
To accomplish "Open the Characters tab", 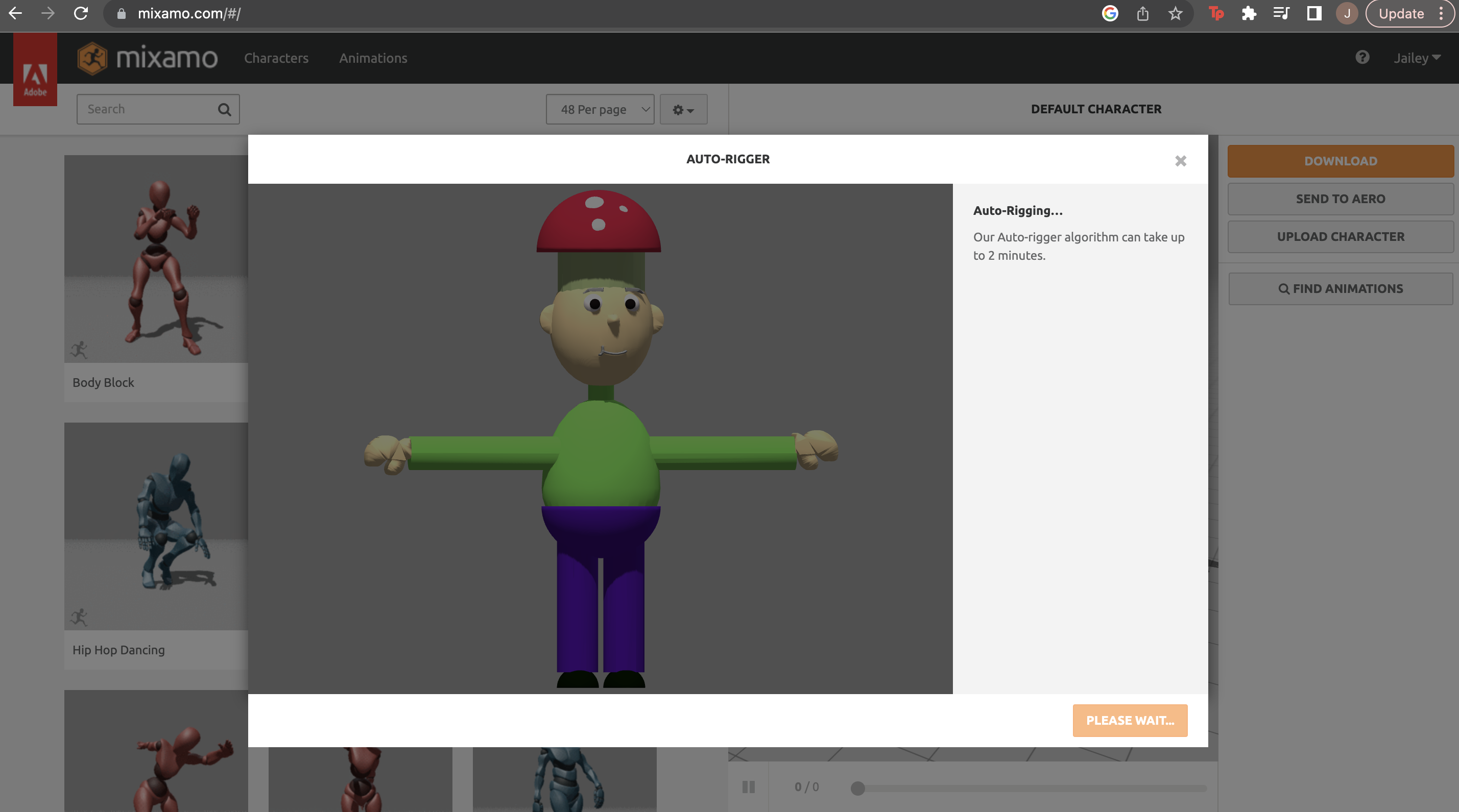I will coord(276,58).
